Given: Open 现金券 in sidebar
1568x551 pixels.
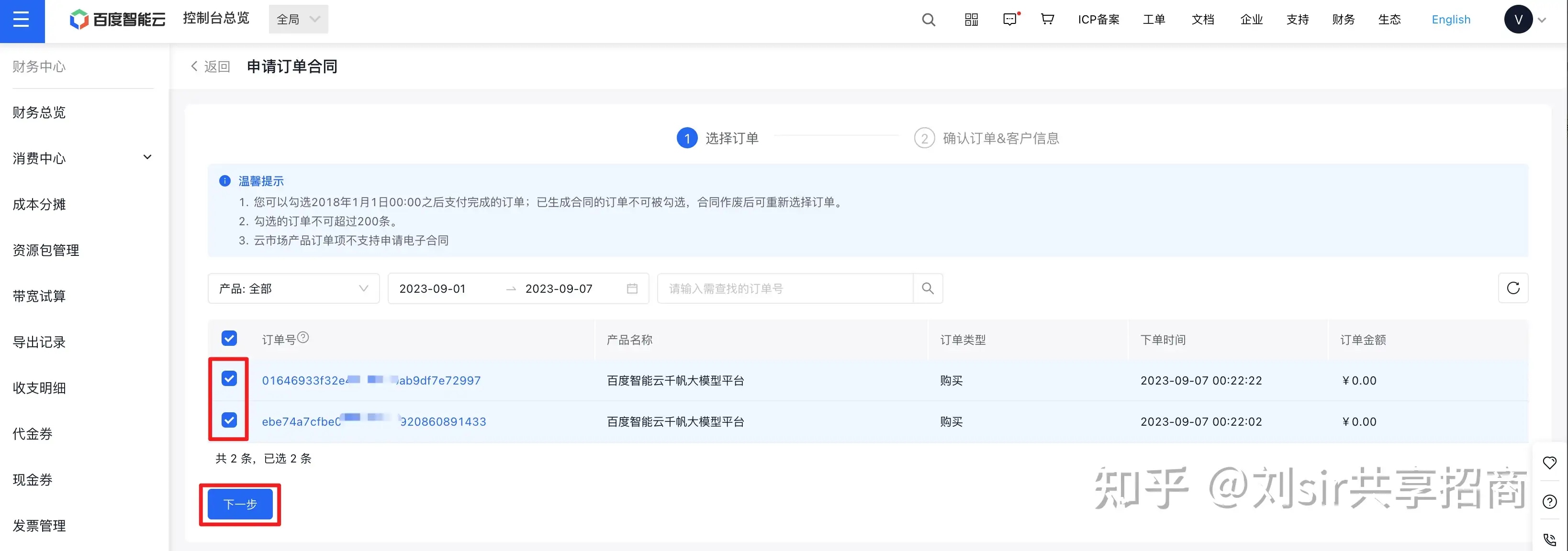Looking at the screenshot, I should 32,480.
